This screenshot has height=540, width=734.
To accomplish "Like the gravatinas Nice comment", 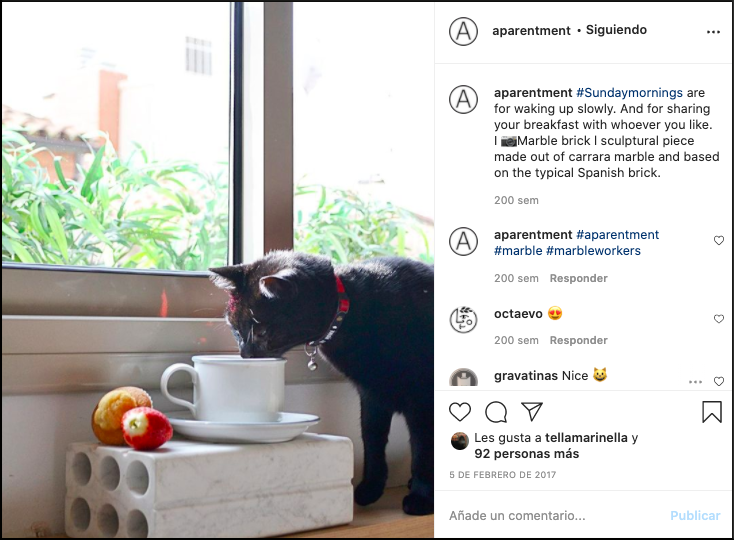I will tap(719, 381).
